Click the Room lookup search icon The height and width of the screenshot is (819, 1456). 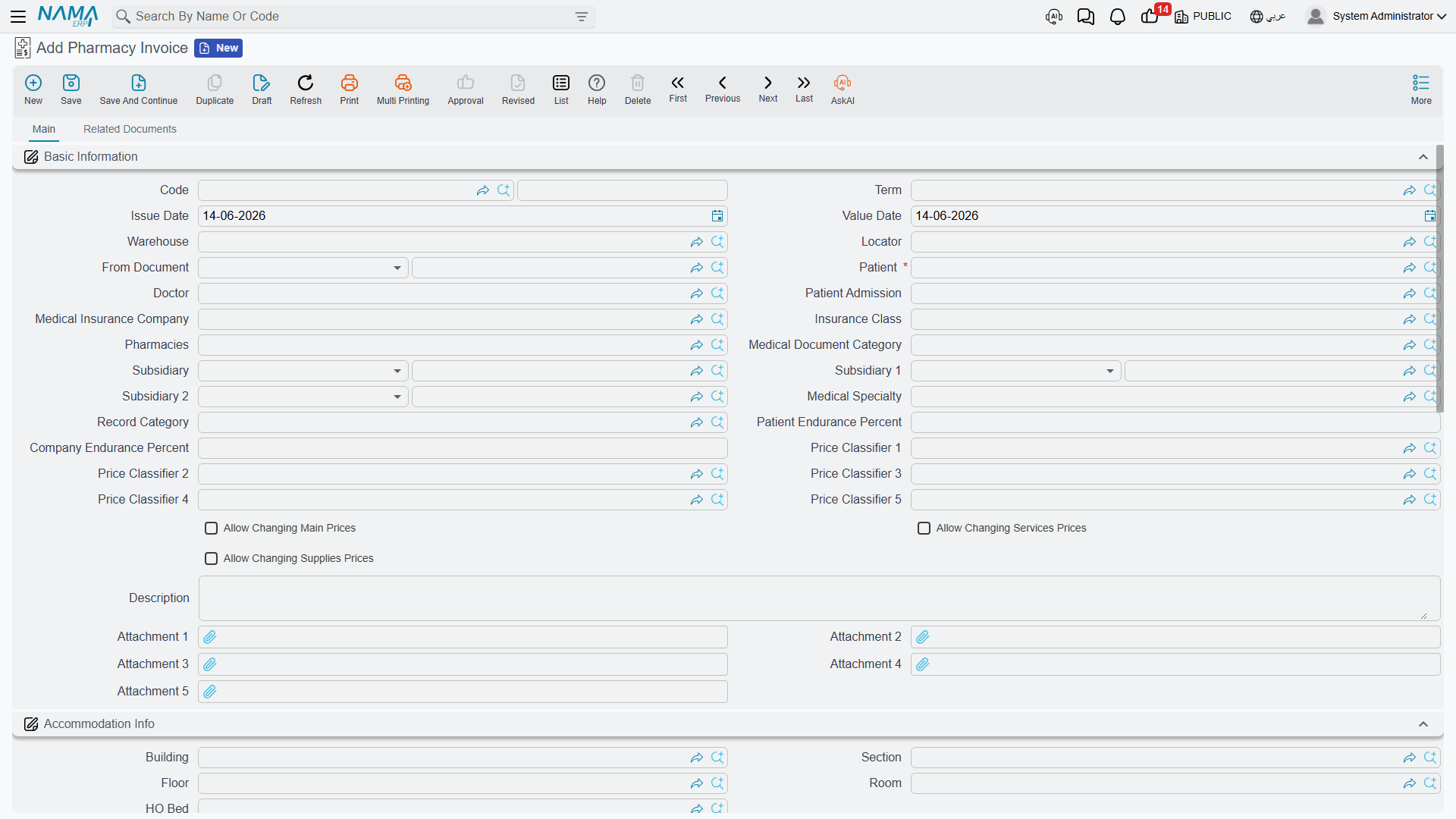[1430, 783]
